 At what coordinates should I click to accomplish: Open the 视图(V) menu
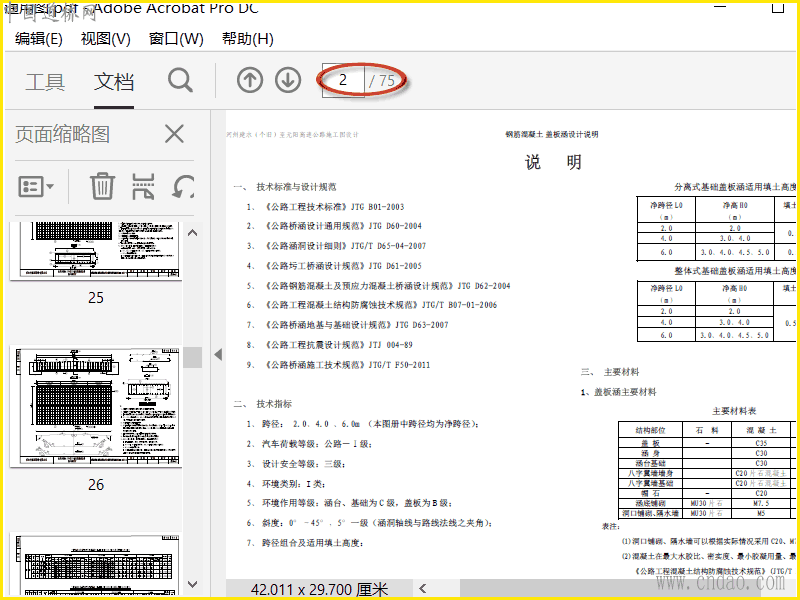click(x=106, y=39)
